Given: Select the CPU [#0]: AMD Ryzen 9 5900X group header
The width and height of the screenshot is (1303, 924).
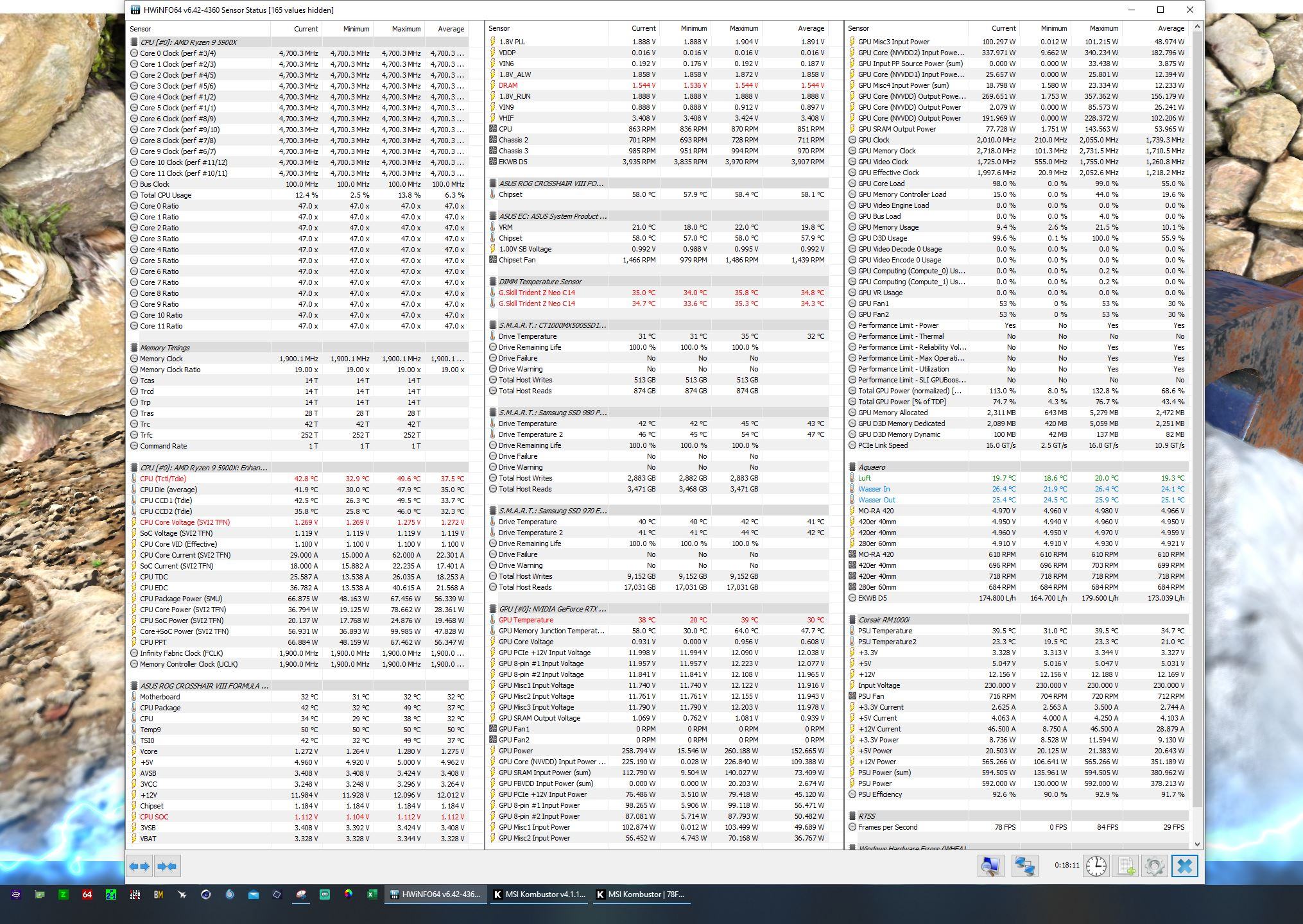Looking at the screenshot, I should [188, 42].
